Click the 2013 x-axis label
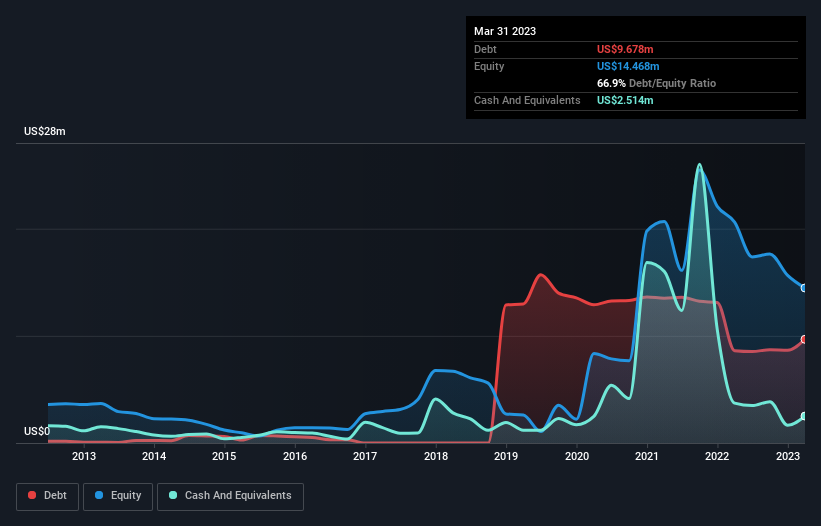 84,456
